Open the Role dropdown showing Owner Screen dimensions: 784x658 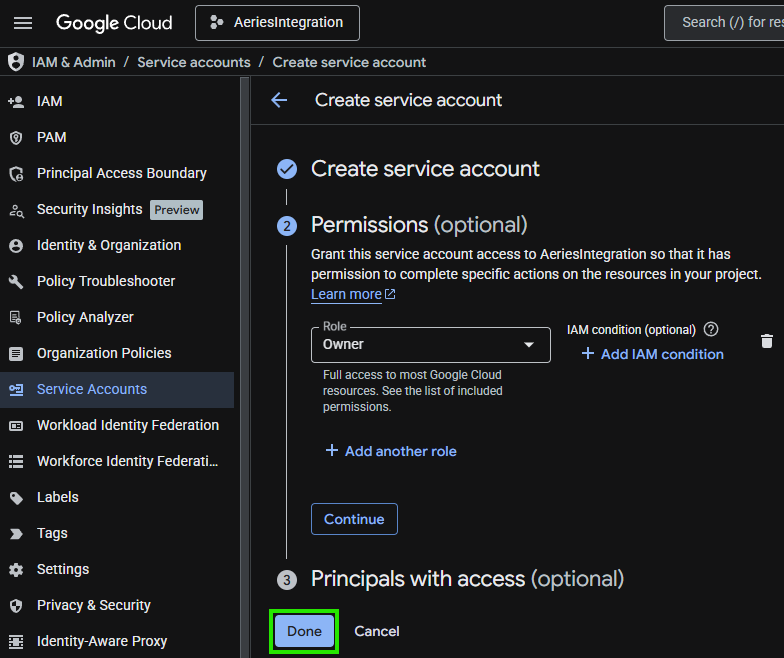(430, 344)
